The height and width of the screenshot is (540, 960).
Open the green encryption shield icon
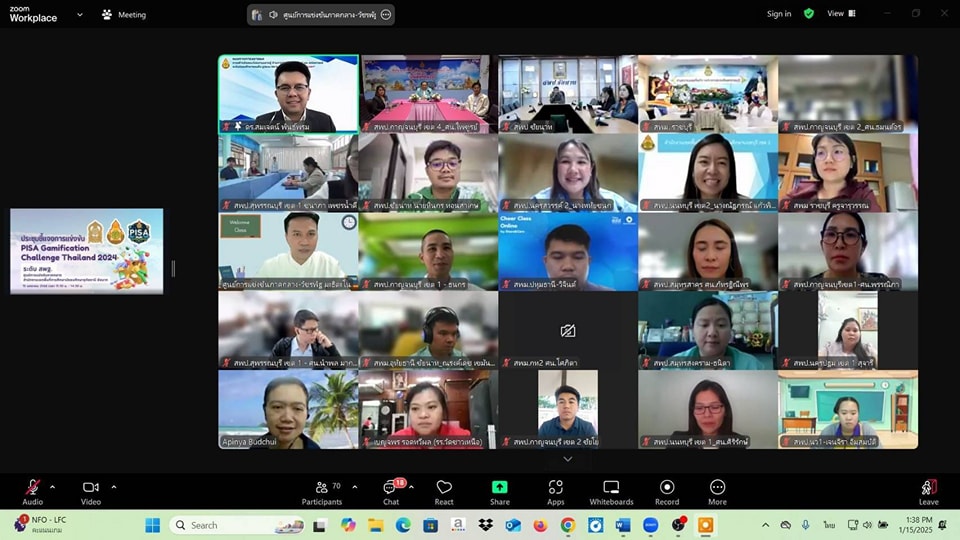pyautogui.click(x=809, y=13)
